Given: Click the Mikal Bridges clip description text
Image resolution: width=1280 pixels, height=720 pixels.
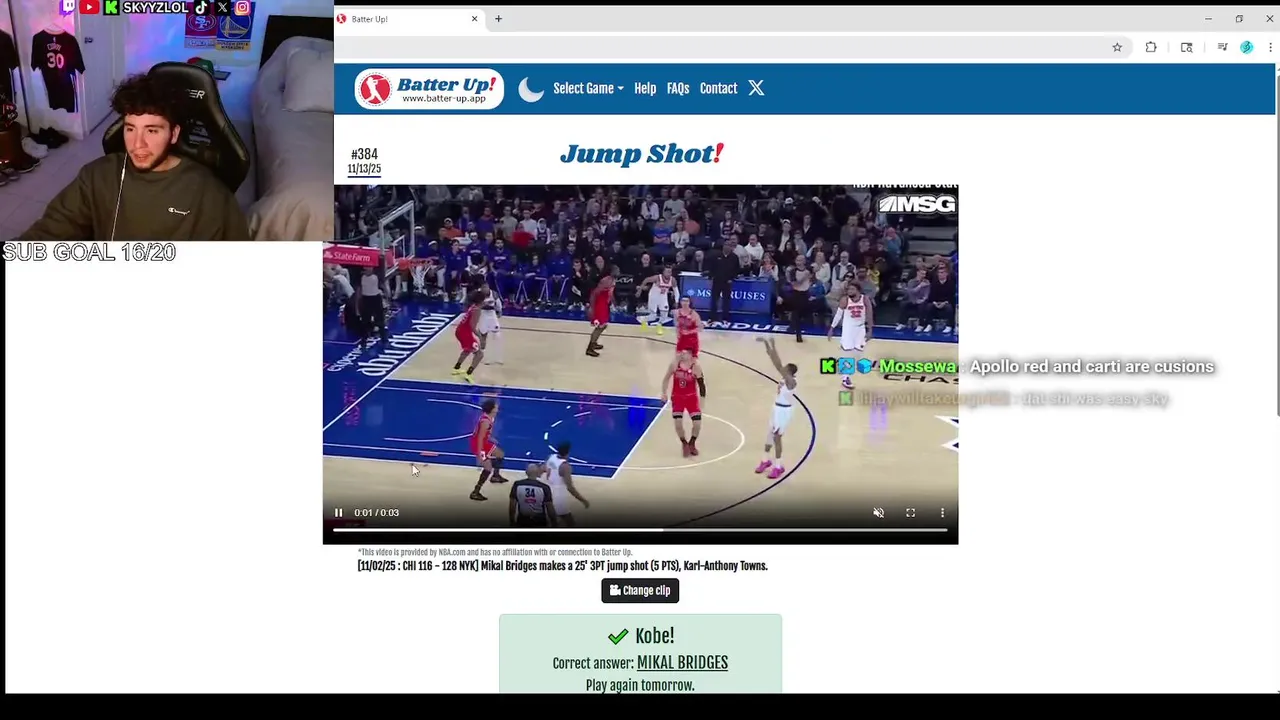Looking at the screenshot, I should point(562,566).
